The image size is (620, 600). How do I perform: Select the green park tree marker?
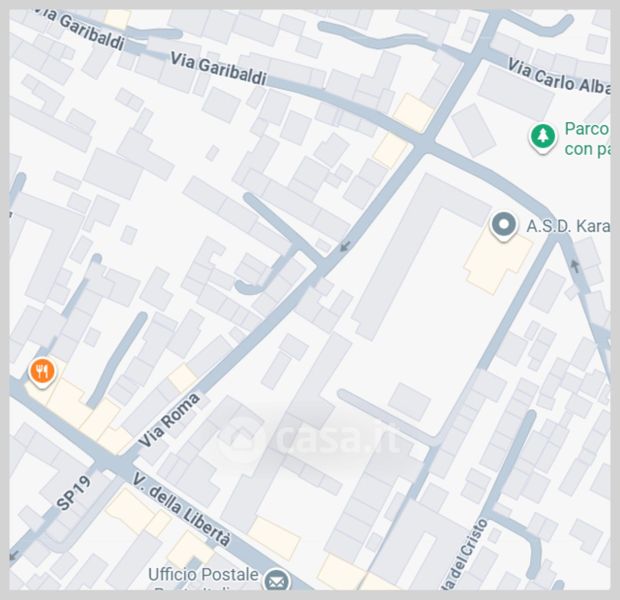(543, 138)
